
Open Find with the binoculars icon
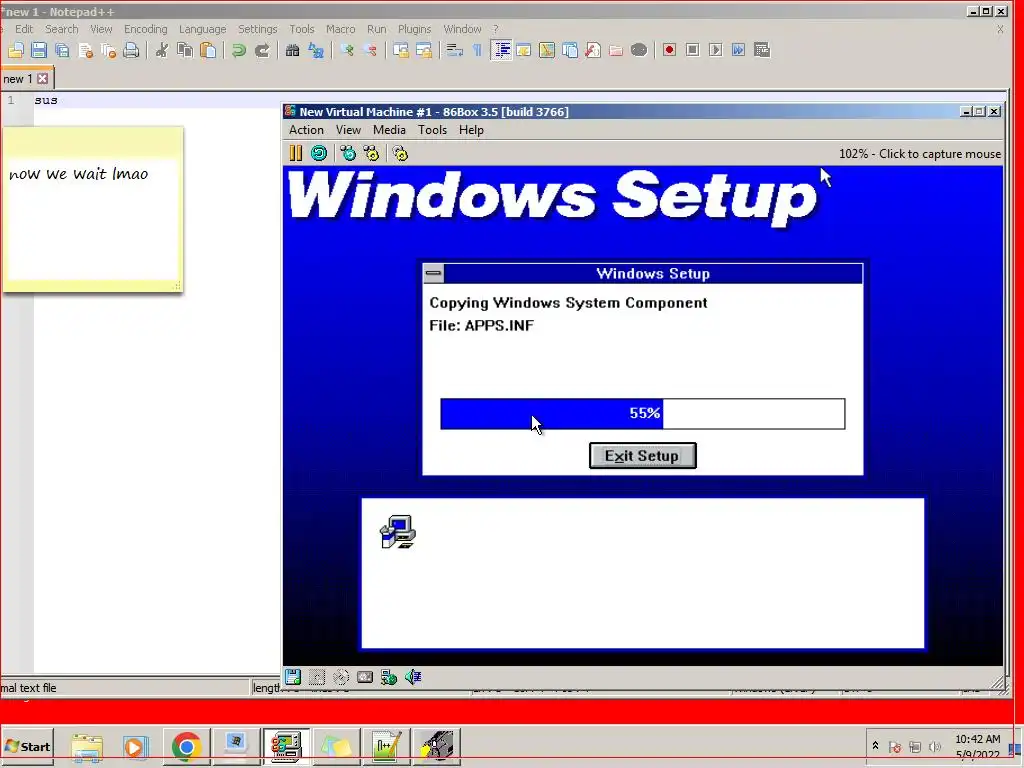coord(293,50)
